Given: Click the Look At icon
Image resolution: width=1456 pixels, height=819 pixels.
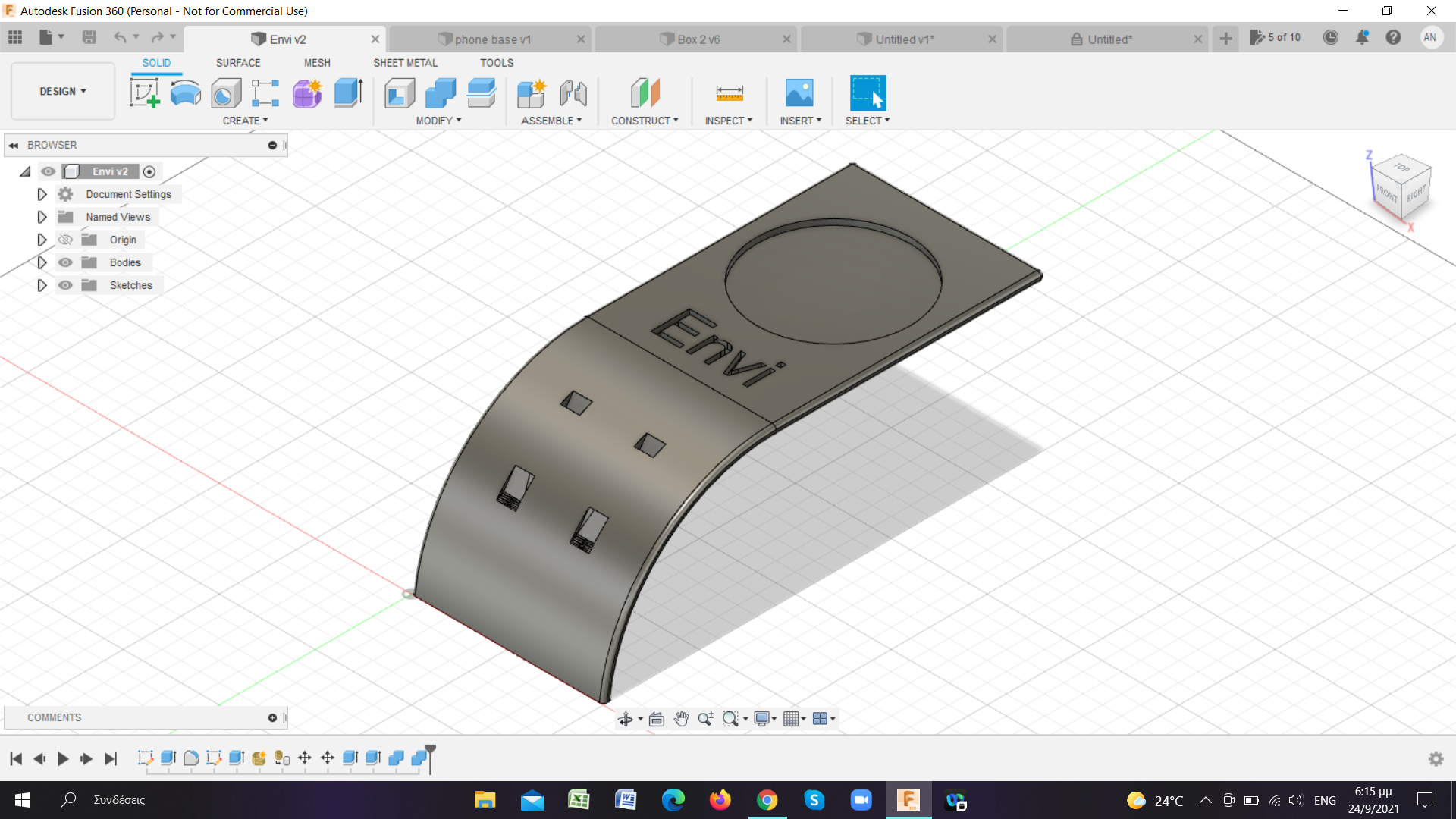Looking at the screenshot, I should tap(657, 719).
